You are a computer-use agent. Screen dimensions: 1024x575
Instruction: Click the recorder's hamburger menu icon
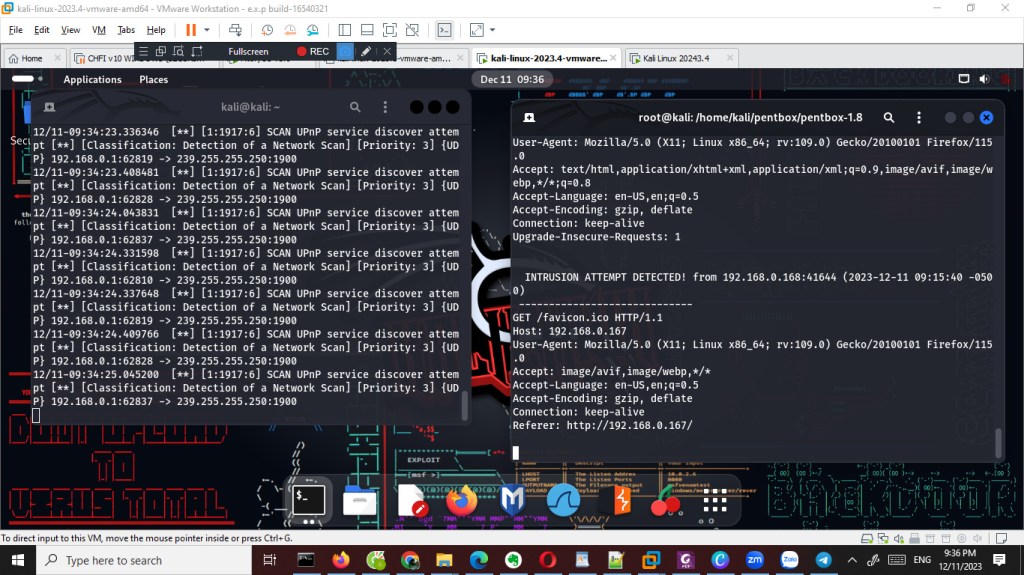[x=143, y=51]
